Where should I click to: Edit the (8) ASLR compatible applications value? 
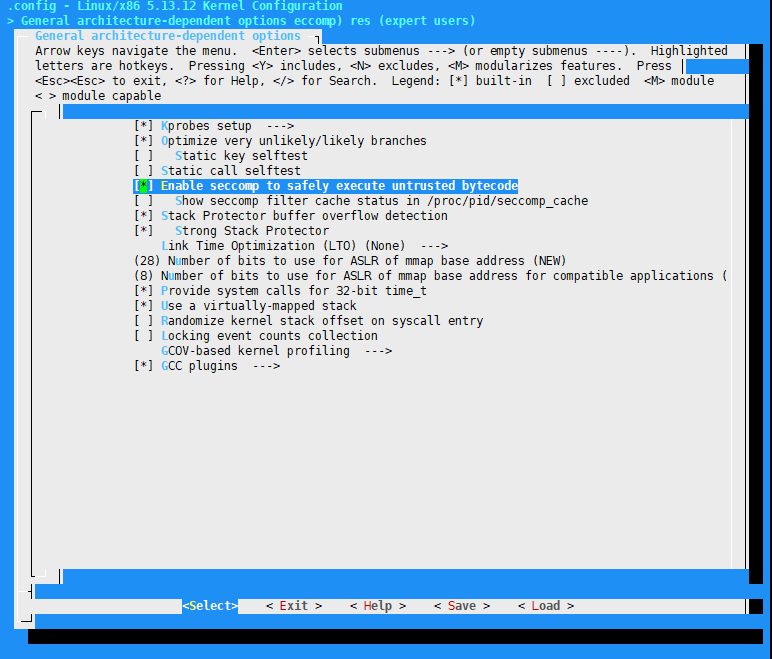pos(143,276)
